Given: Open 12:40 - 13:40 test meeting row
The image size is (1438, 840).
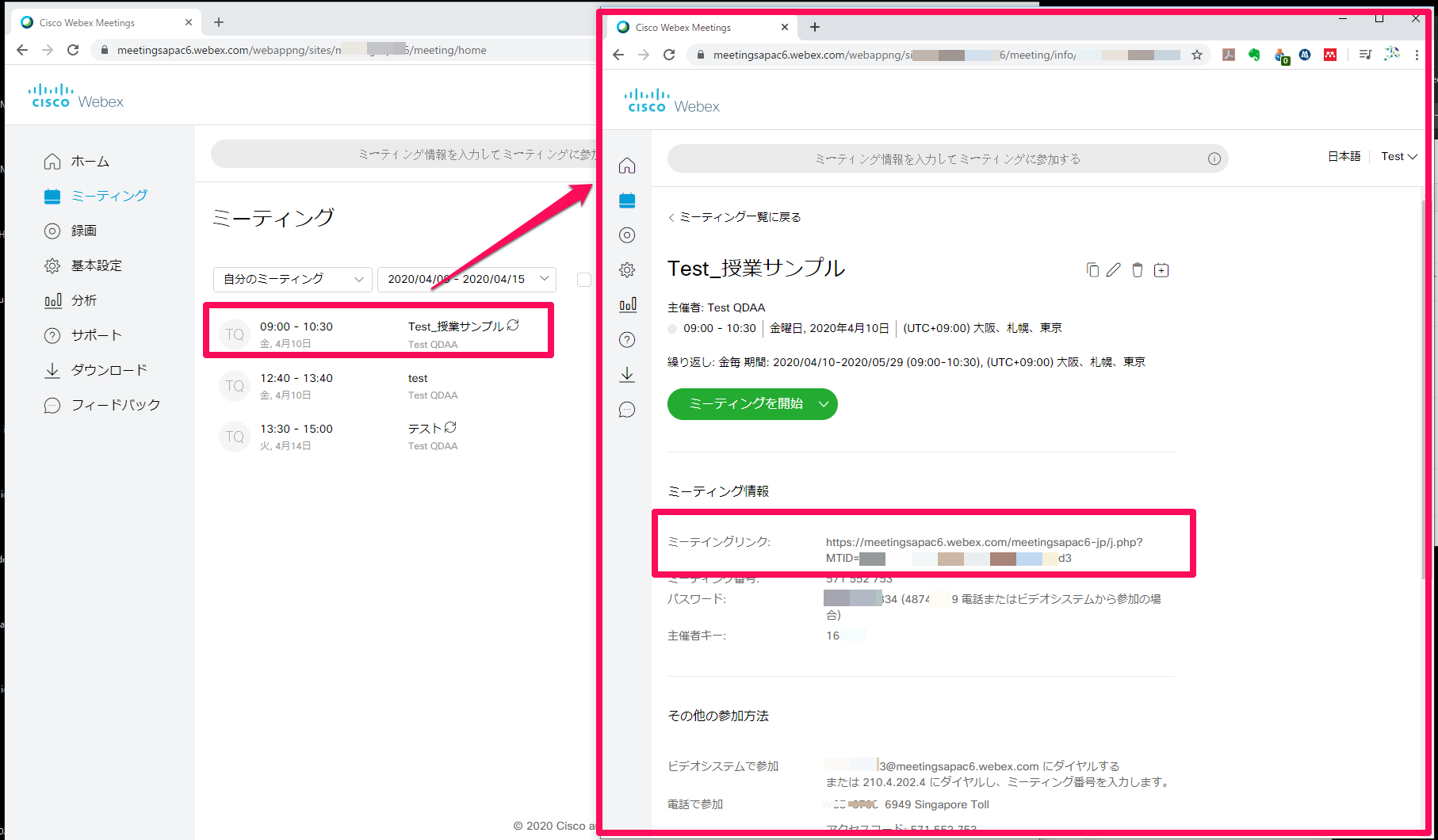Looking at the screenshot, I should pyautogui.click(x=378, y=386).
